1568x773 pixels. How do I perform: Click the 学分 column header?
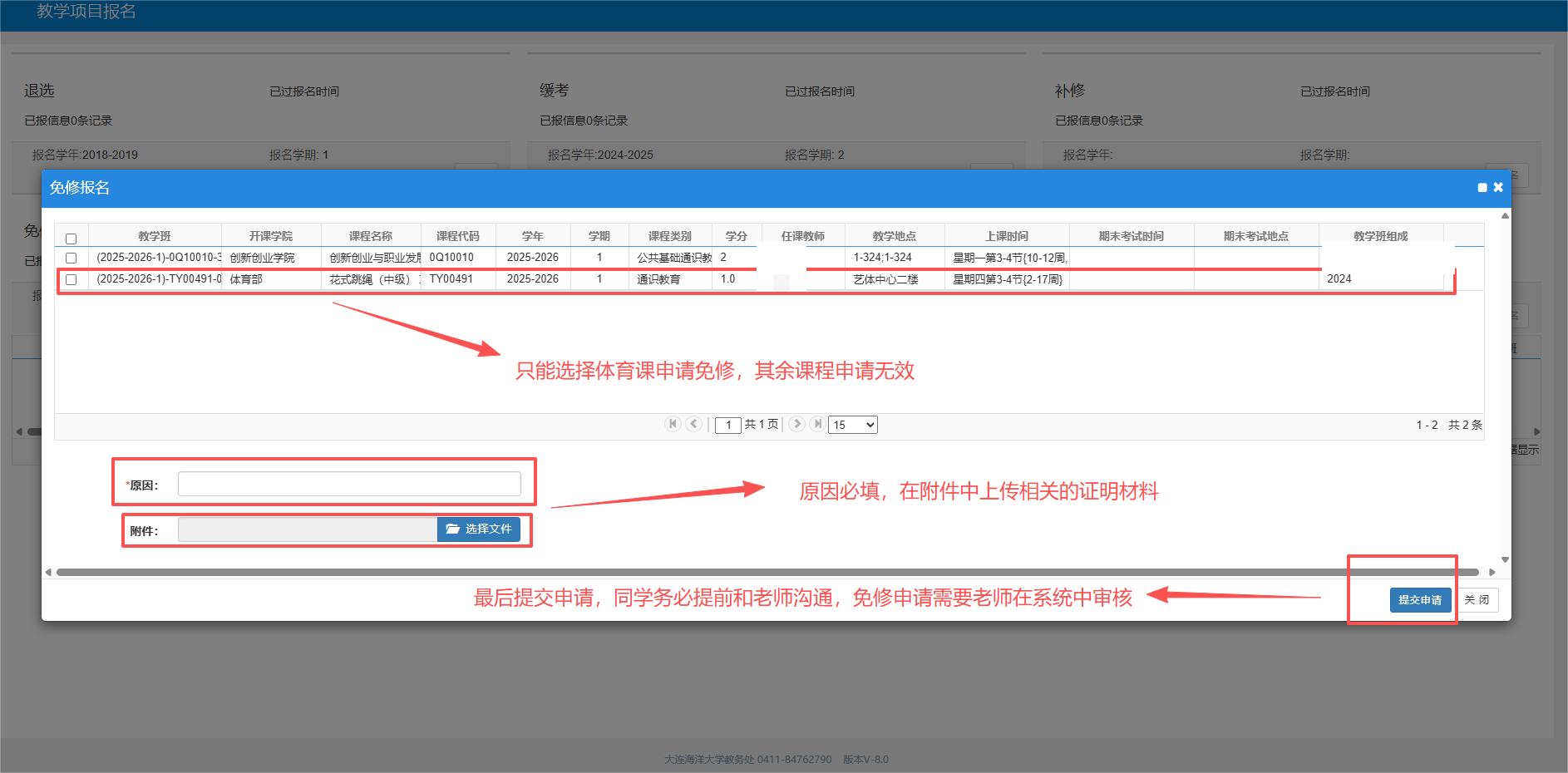pos(736,236)
